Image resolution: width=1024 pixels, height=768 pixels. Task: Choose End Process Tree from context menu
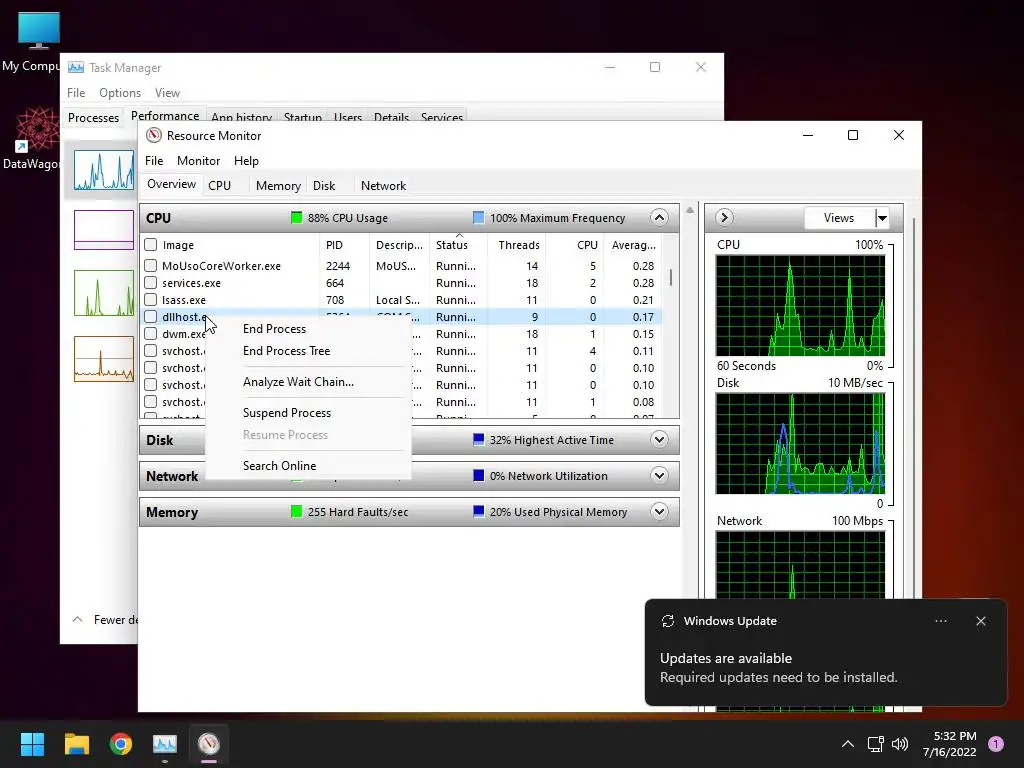287,351
